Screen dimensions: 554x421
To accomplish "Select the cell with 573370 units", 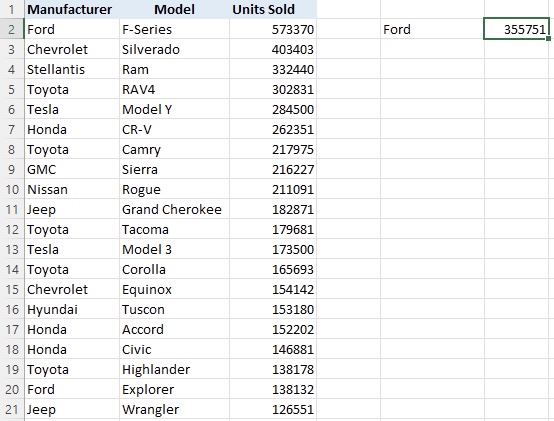I will coord(273,29).
